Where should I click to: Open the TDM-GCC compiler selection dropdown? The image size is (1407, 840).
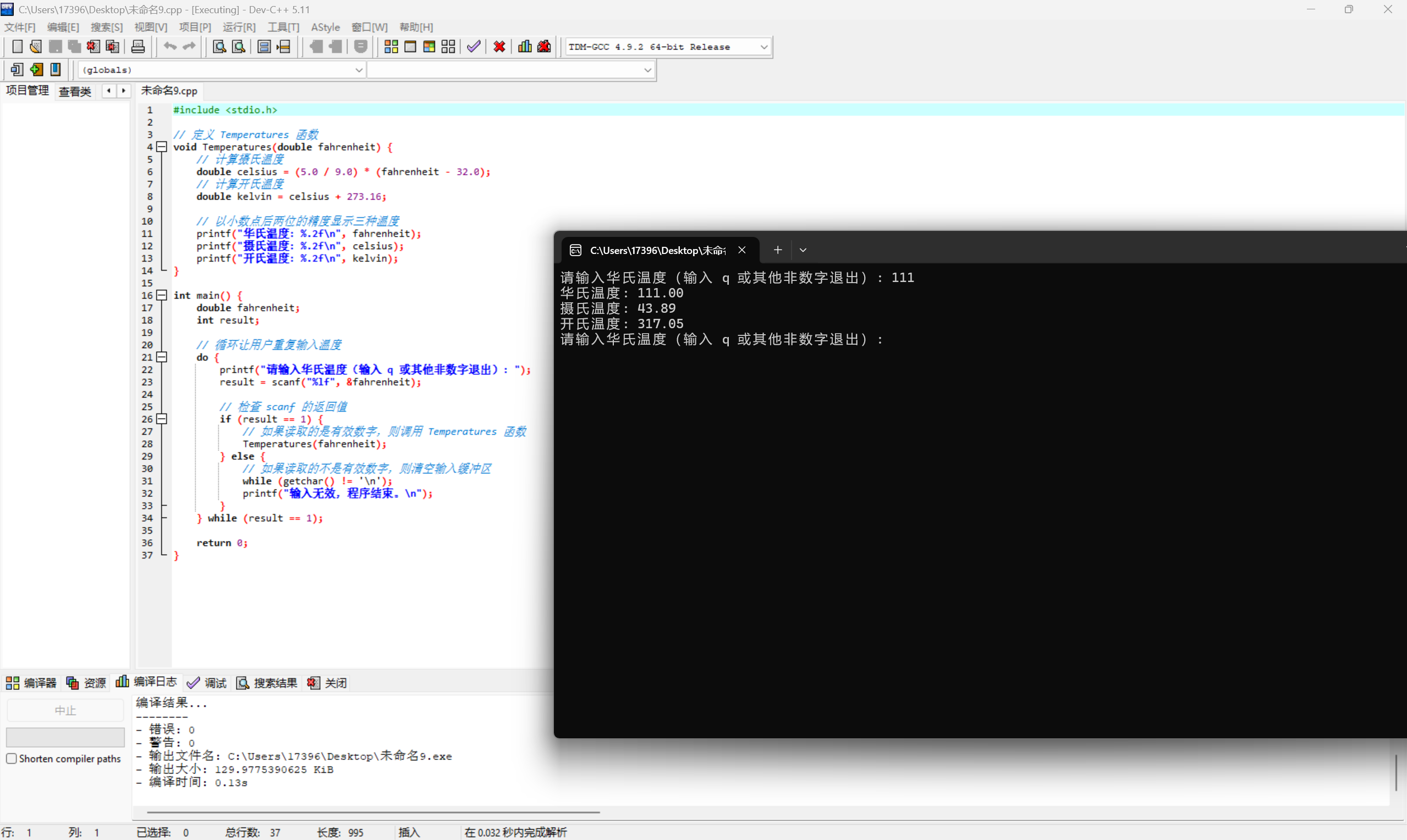(x=763, y=47)
